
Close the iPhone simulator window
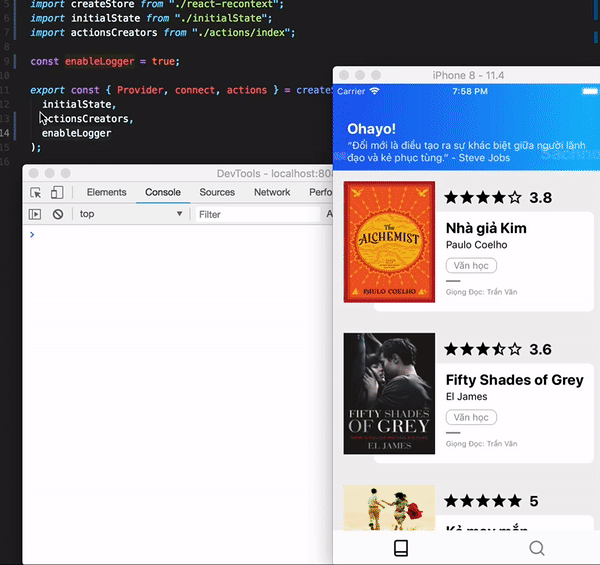coord(344,75)
